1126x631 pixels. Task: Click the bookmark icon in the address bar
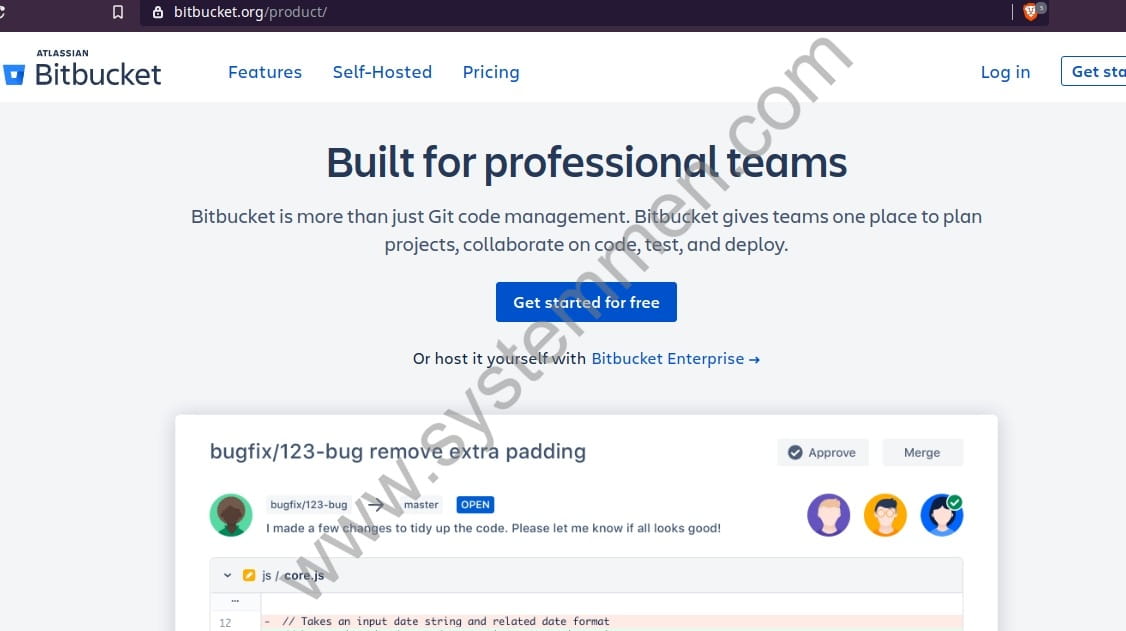tap(118, 12)
